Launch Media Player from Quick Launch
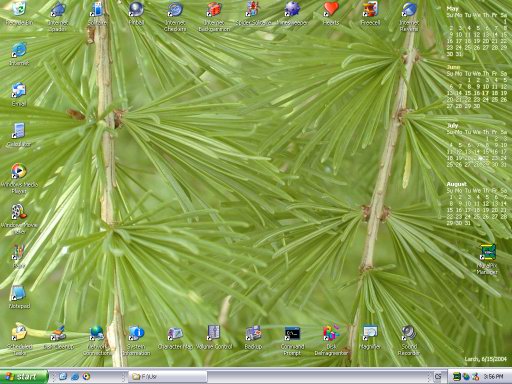This screenshot has width=512, height=384. click(x=86, y=377)
